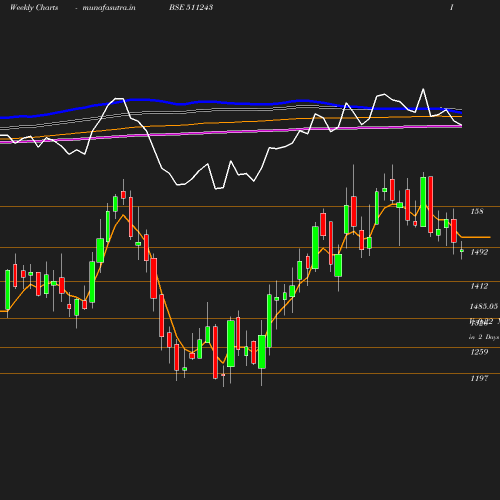
Task: Click the "1485.05" current price value
Action: pyautogui.click(x=484, y=306)
